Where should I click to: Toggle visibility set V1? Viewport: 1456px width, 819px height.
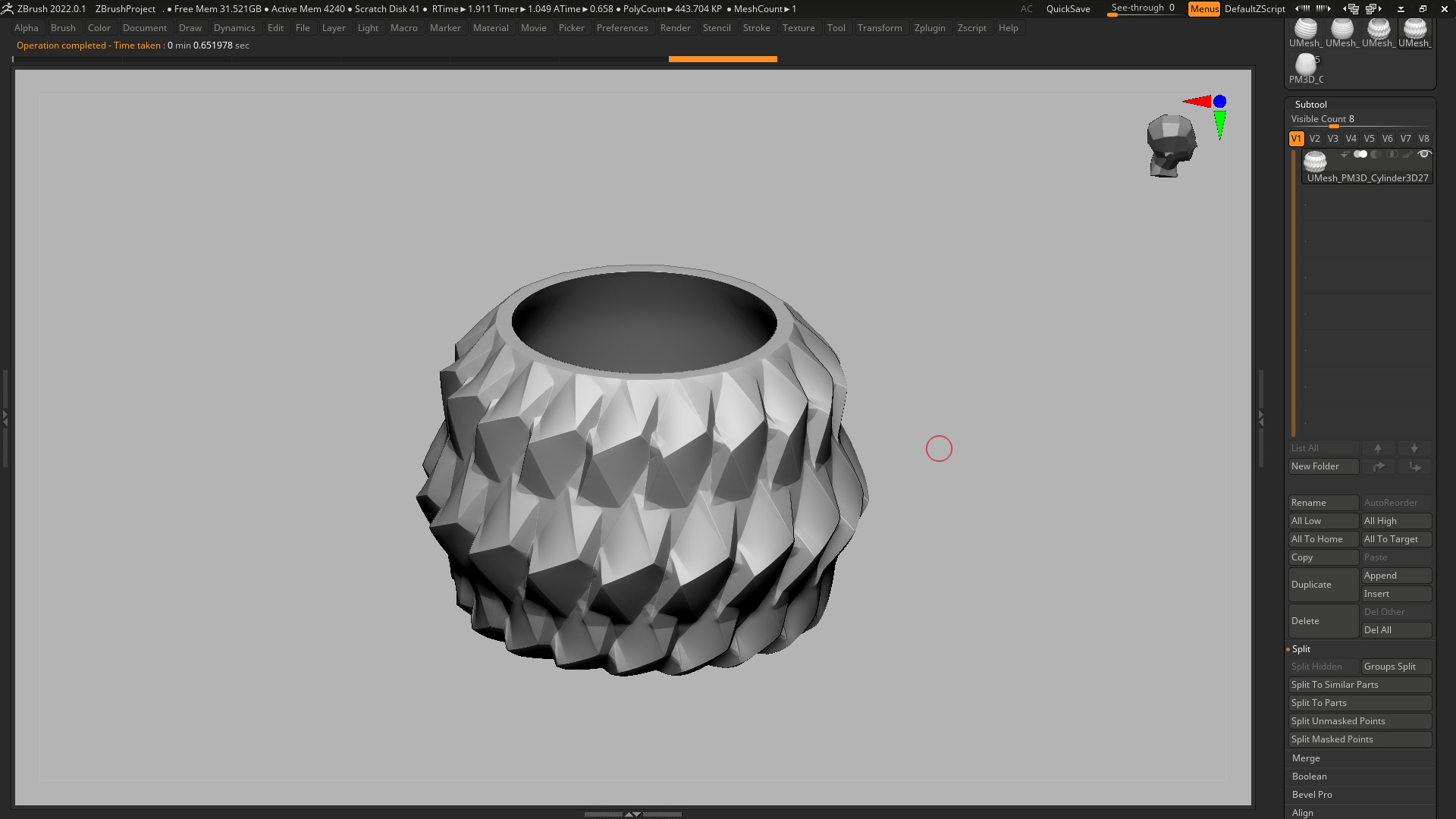coord(1296,139)
